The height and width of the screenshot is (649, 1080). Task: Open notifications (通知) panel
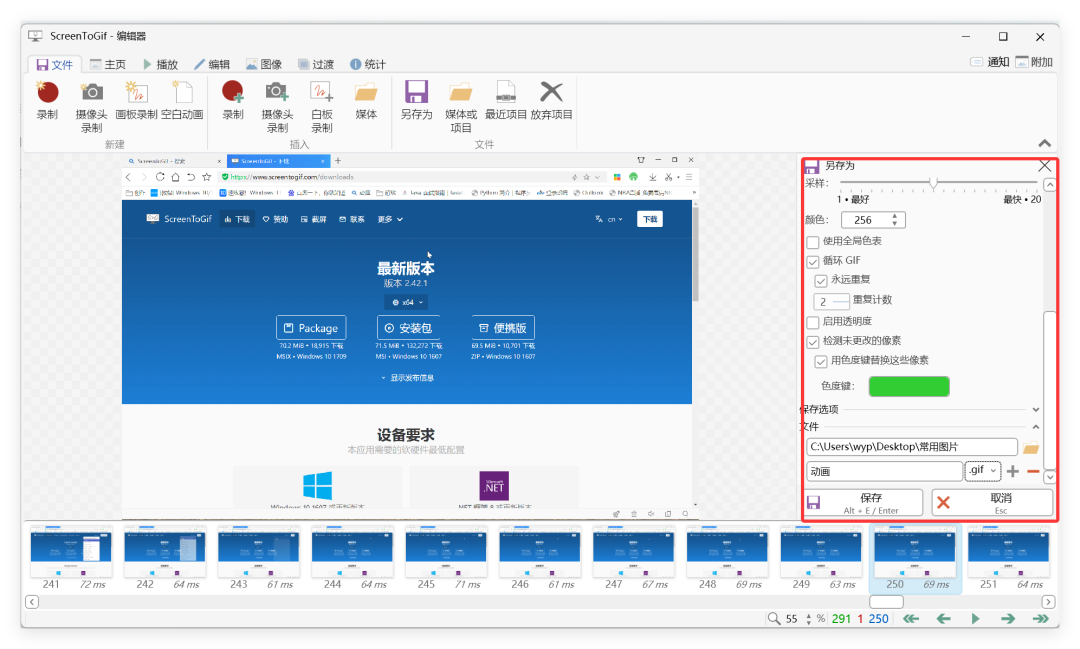click(x=989, y=62)
